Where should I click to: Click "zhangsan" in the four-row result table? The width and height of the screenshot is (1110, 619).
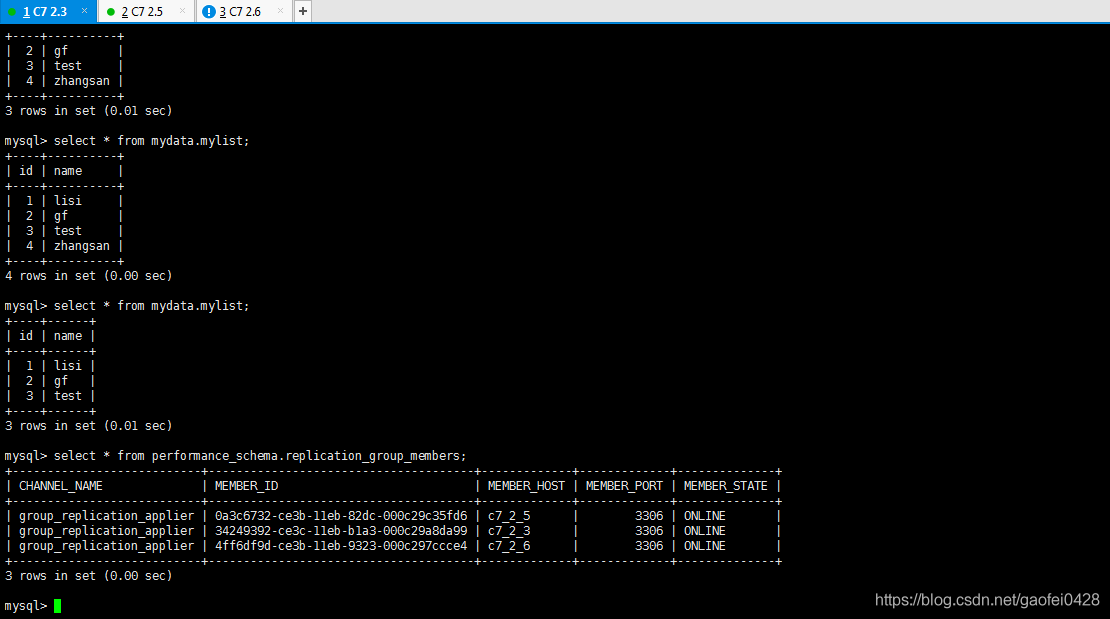(x=81, y=246)
